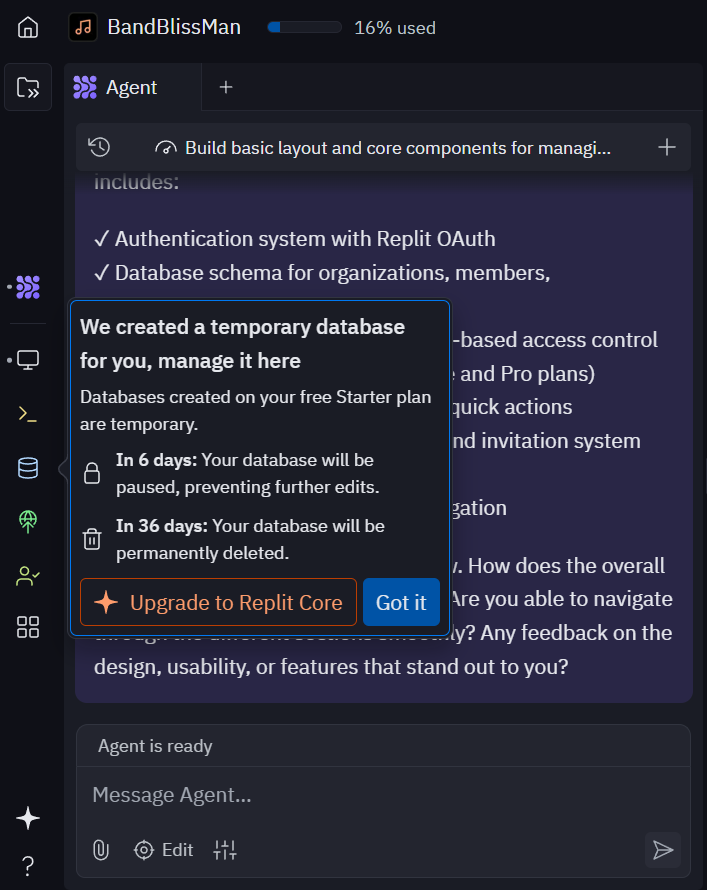Select the Edit mode target button
Image resolution: width=707 pixels, height=890 pixels.
pos(163,850)
